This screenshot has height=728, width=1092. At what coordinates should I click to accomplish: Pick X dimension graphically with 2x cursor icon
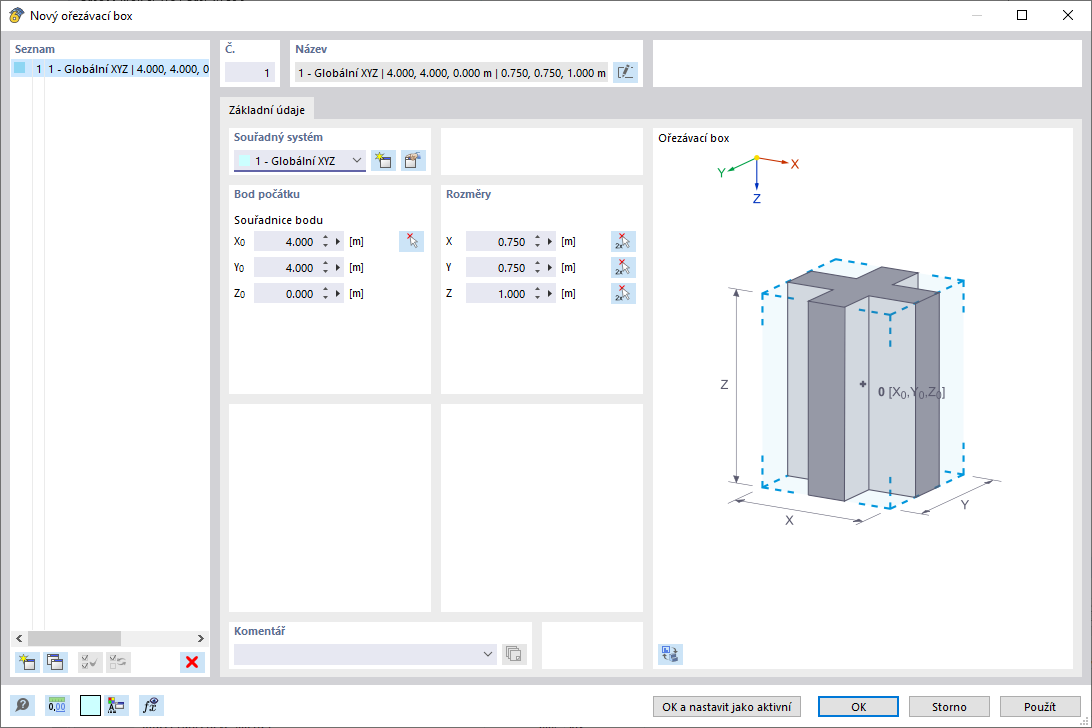[x=623, y=242]
